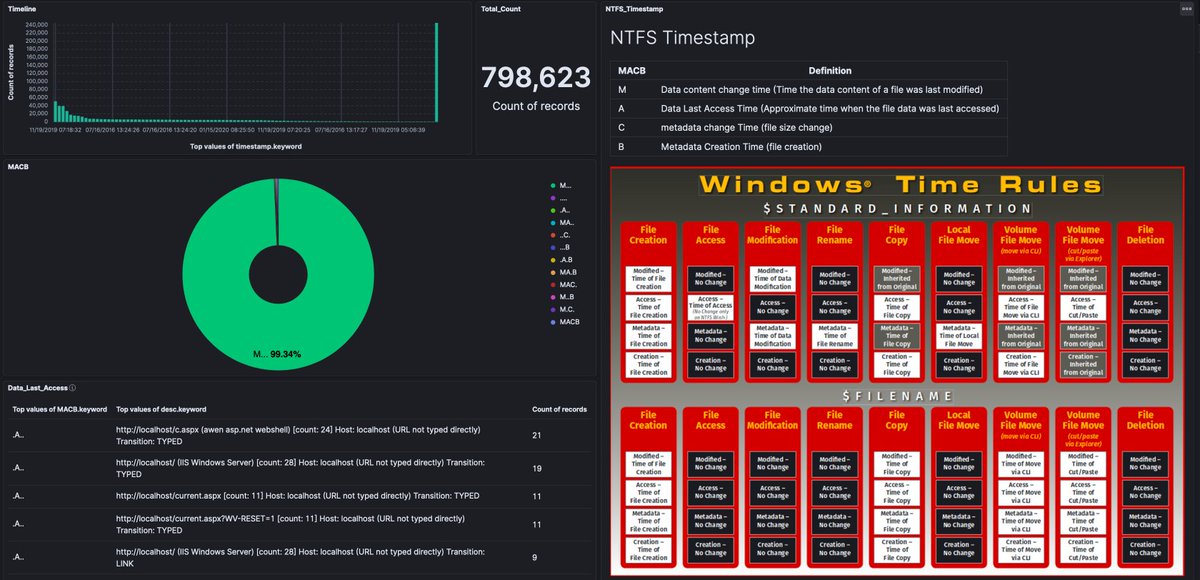Click the MACB pie panel title
The image size is (1200, 580).
pos(19,167)
